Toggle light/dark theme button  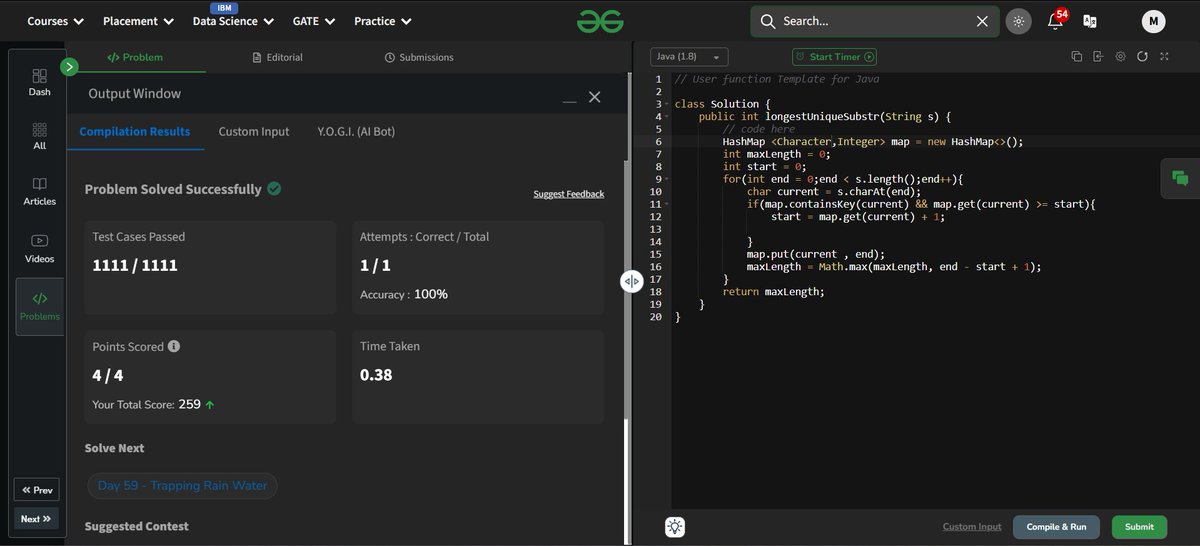pos(1019,21)
